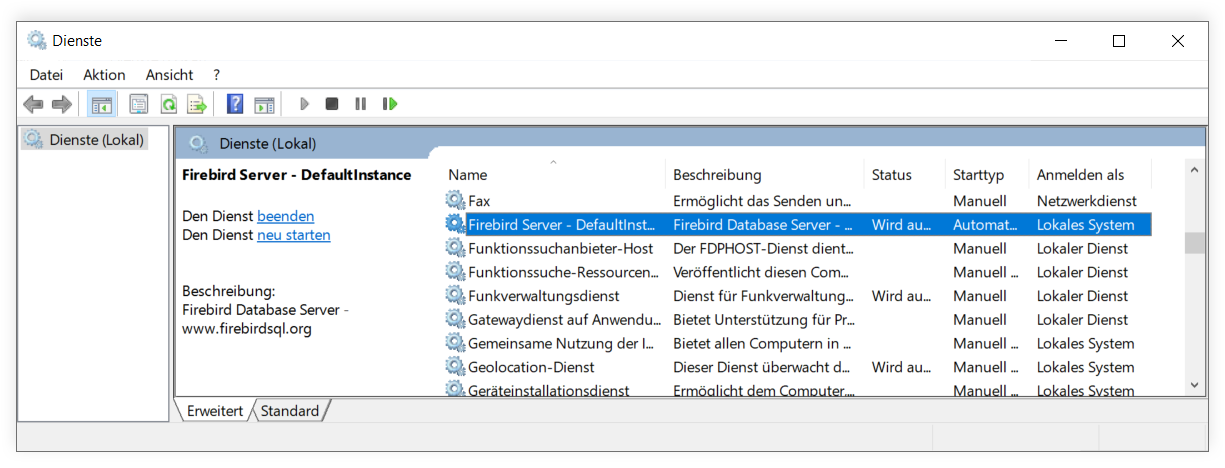Click 'Firebird Database Server - ...' description cell
Screen dimensions: 1225x468
tap(763, 225)
